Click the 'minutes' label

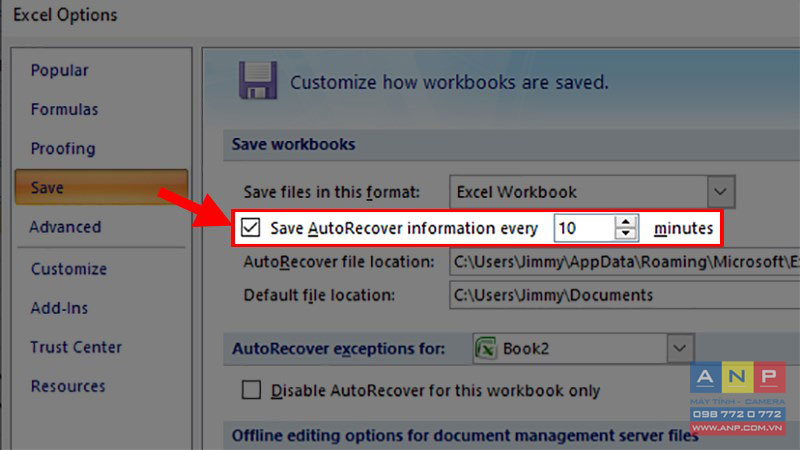tap(683, 228)
